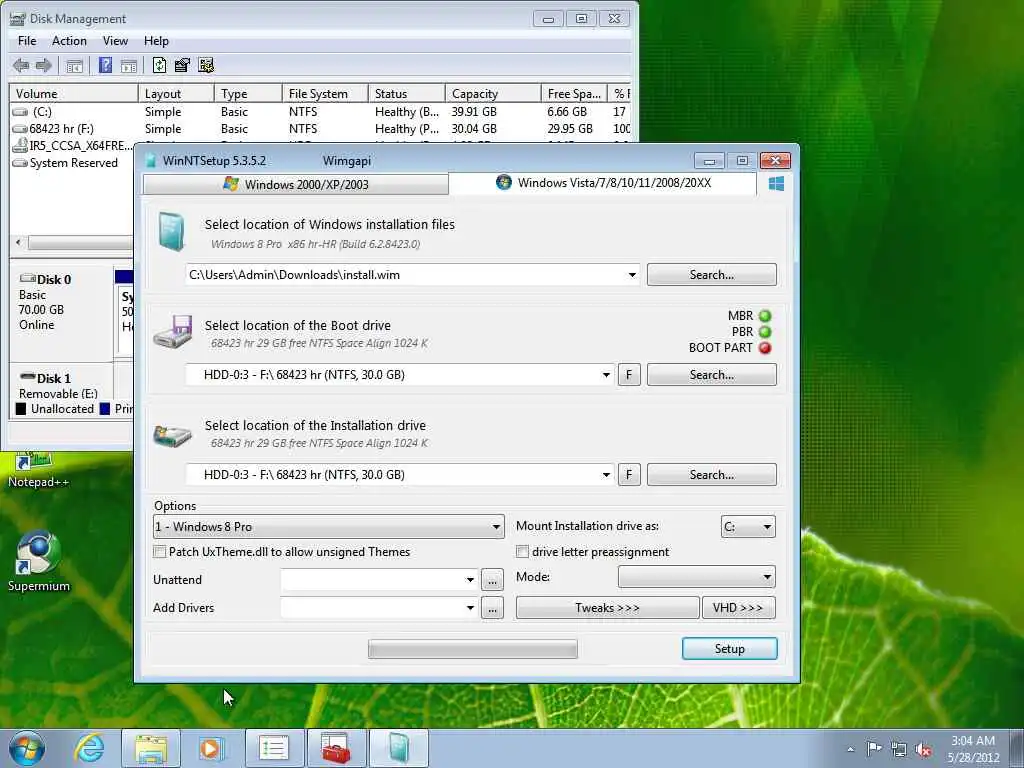
Task: Click the red BOOT PART status indicator
Action: tap(765, 348)
